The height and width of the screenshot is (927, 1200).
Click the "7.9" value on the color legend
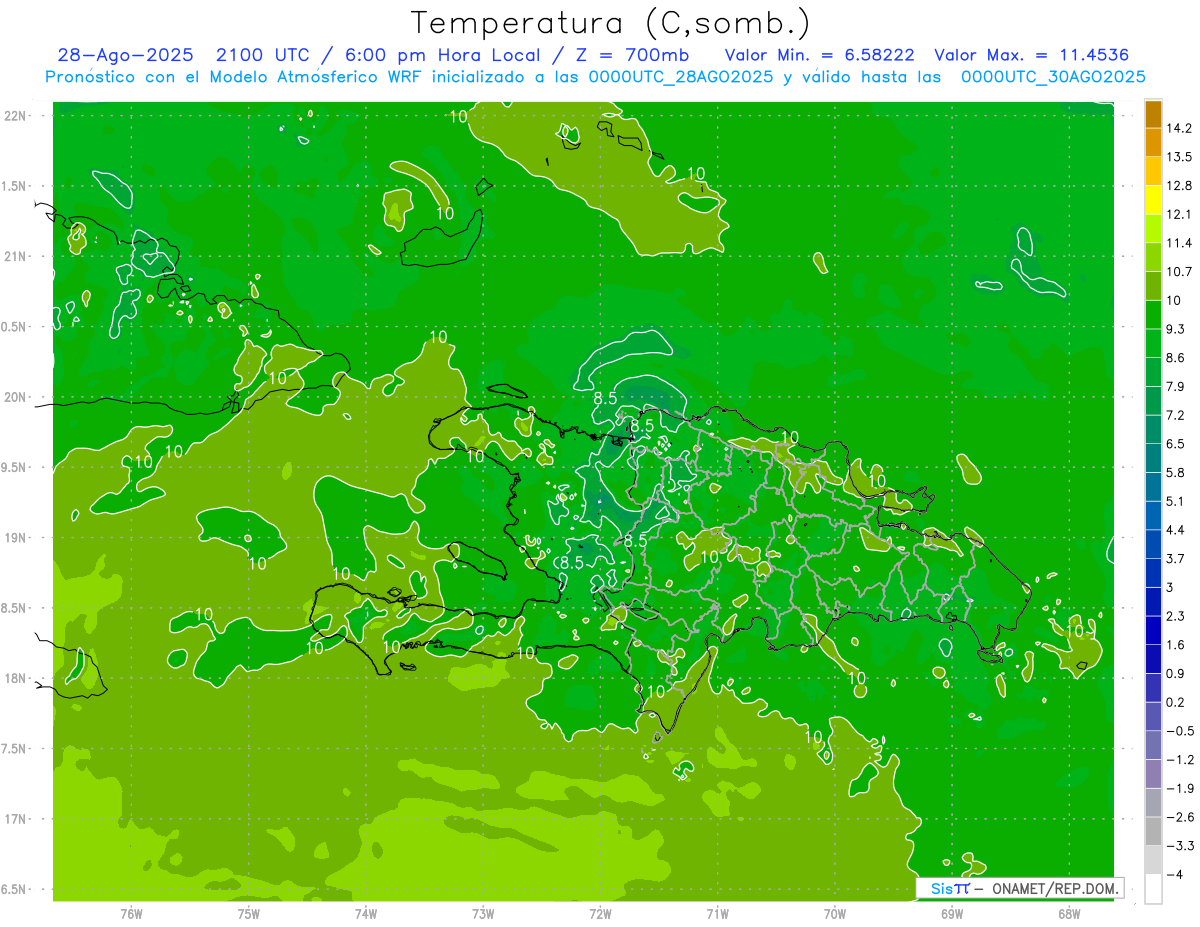coord(1175,386)
